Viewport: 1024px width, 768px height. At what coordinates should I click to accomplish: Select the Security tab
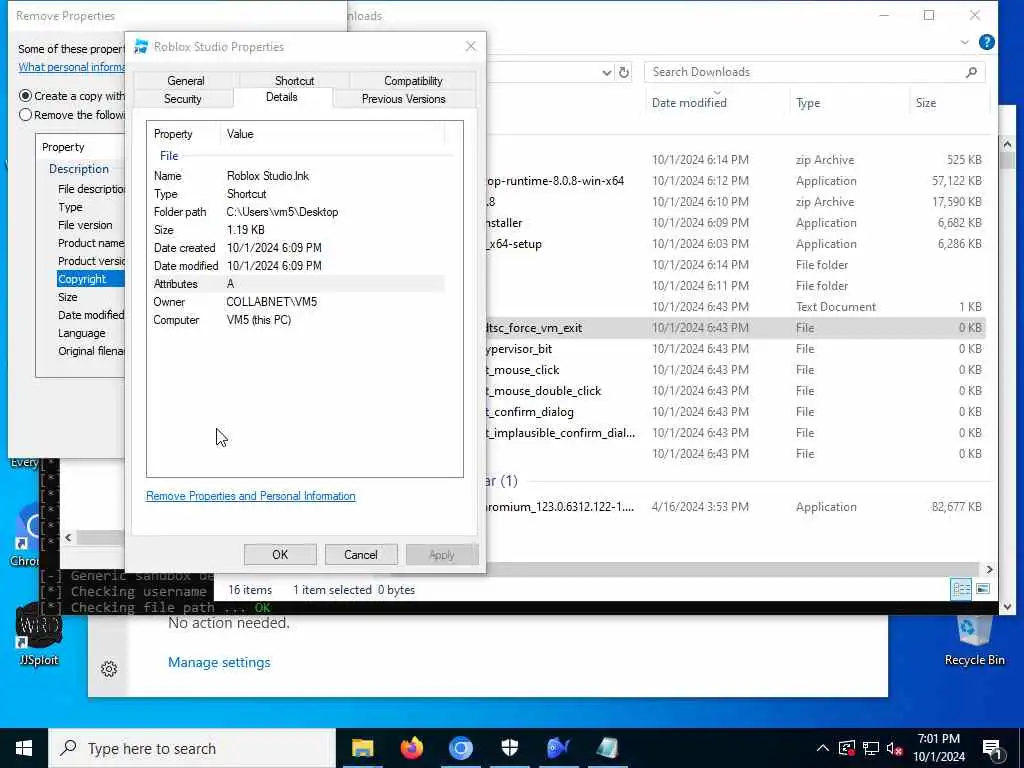[x=182, y=99]
